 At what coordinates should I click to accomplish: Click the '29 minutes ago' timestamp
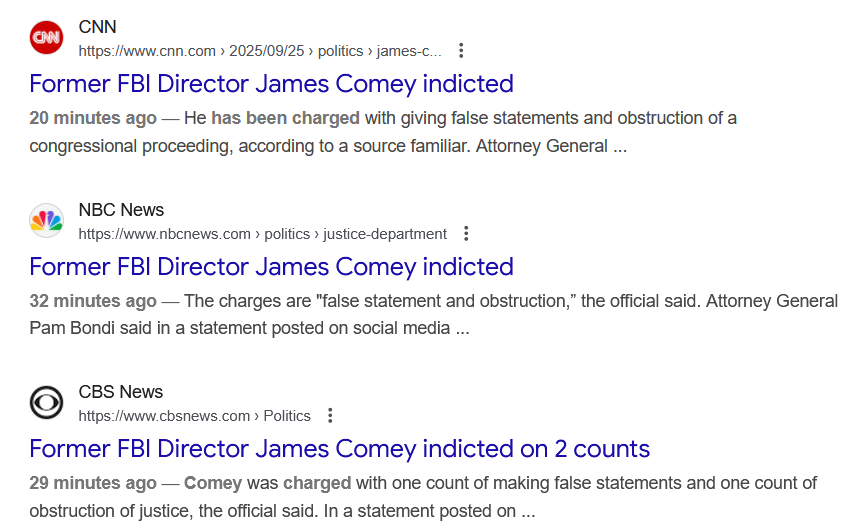(93, 483)
